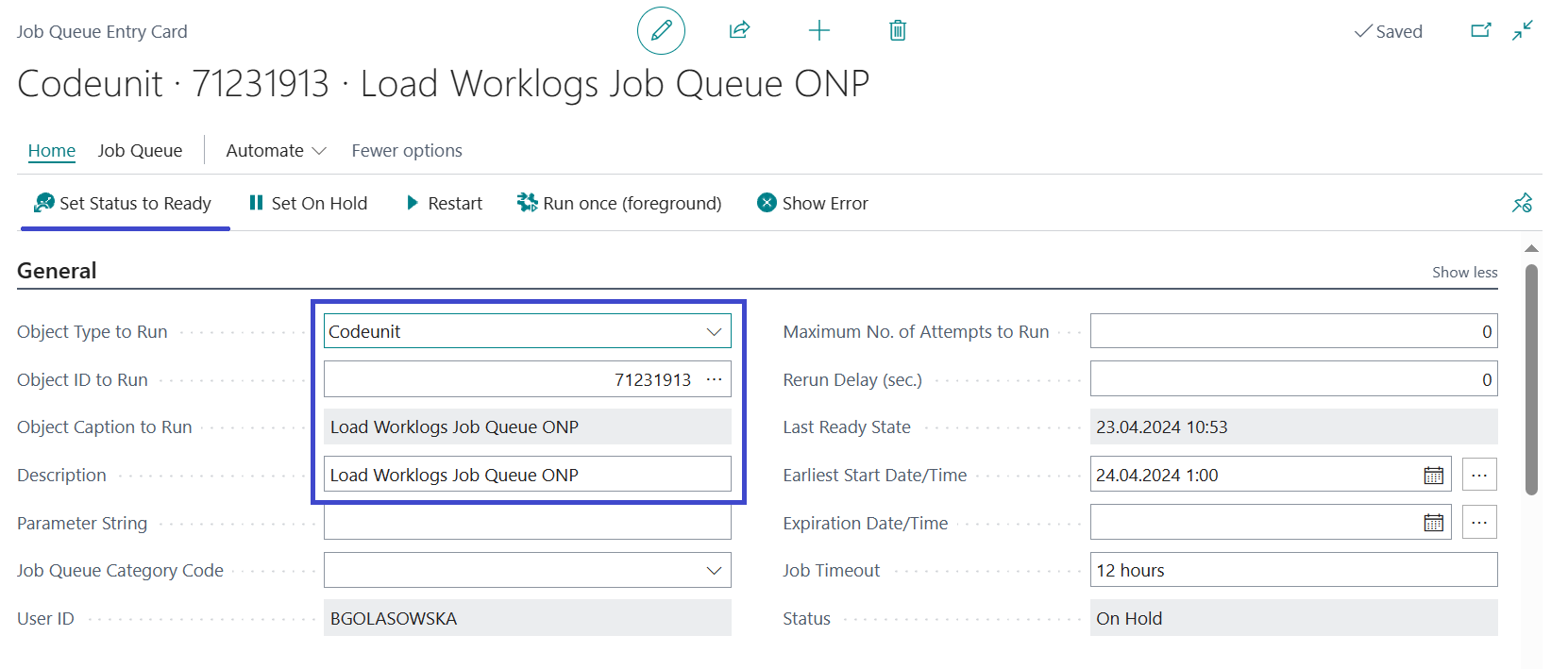This screenshot has height=669, width=1568.
Task: Click Show less link in General
Action: click(1464, 272)
